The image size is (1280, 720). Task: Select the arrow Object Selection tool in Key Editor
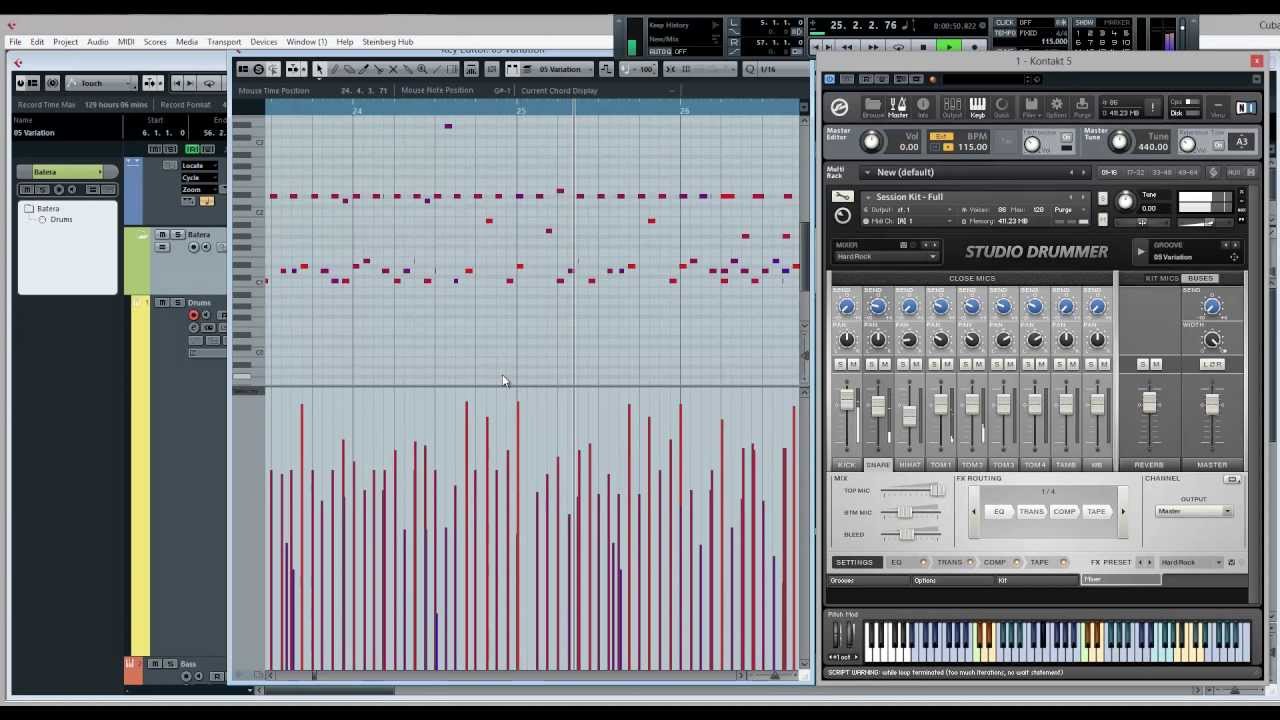coord(319,69)
